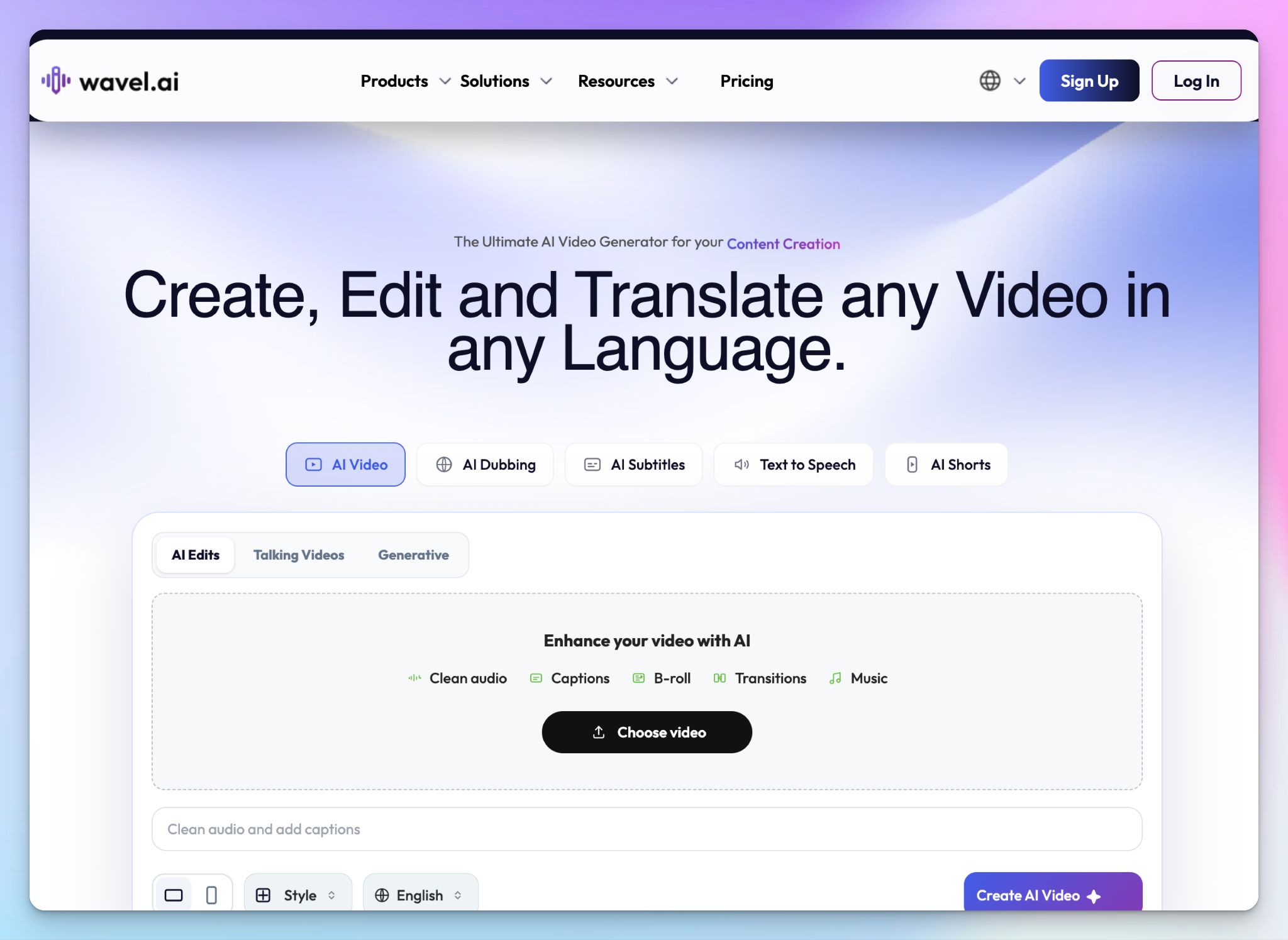Switch to Generative tab
The height and width of the screenshot is (940, 1288).
click(x=413, y=555)
